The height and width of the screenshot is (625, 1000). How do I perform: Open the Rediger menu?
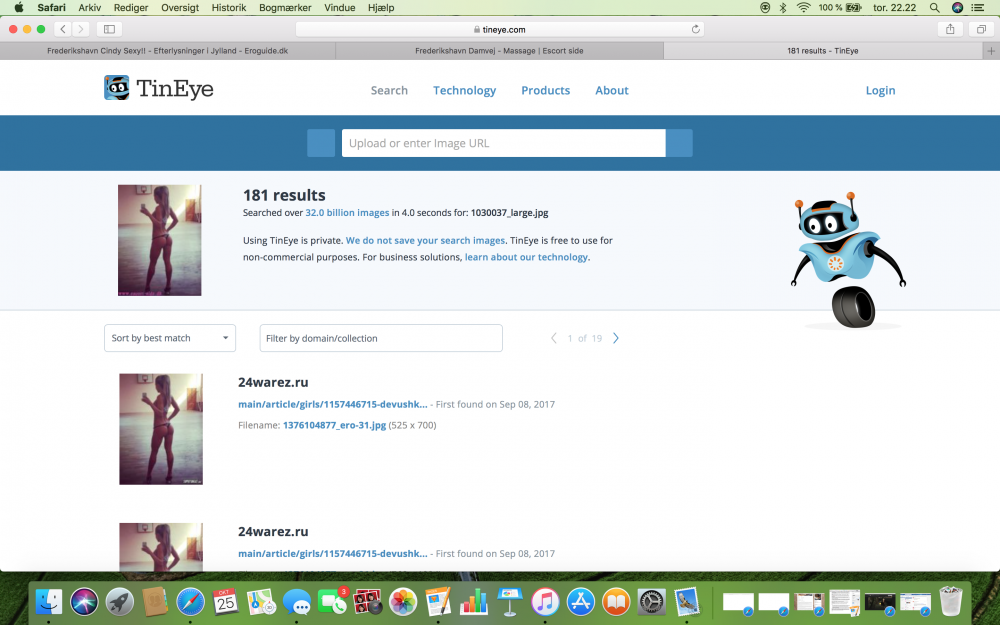click(x=131, y=8)
